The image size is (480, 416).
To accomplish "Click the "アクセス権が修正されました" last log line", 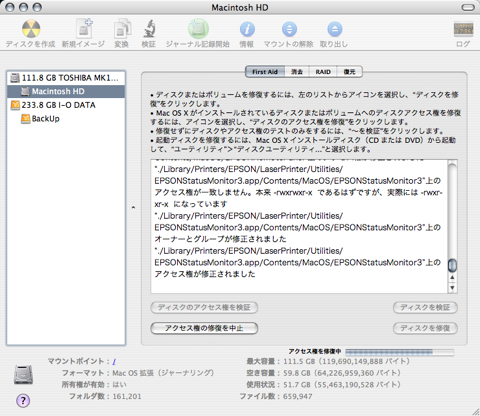I will [205, 274].
